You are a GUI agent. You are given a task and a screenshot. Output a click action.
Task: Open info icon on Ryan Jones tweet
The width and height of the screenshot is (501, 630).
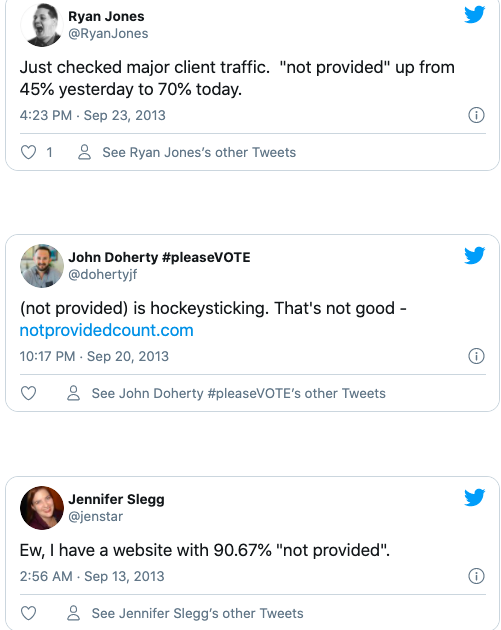point(476,115)
